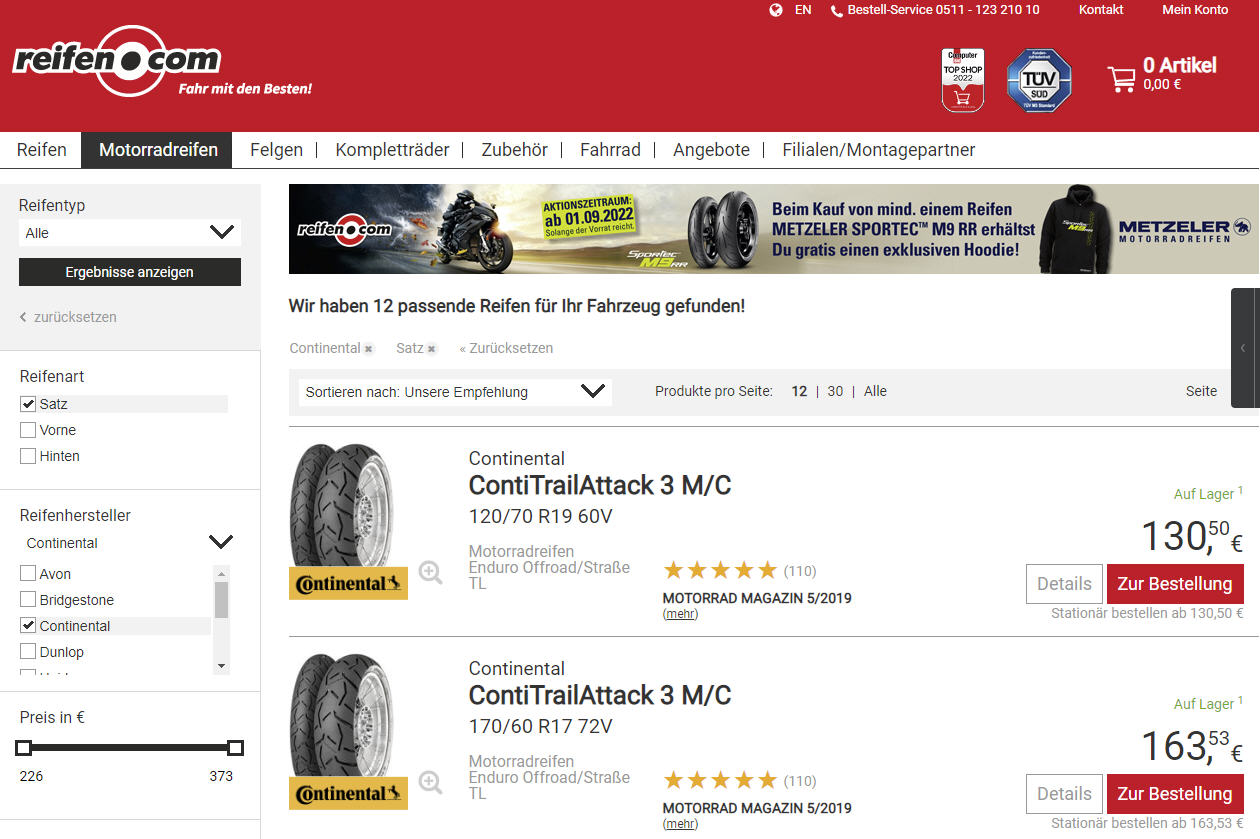
Task: Click Details for the 120/70 R19 tire
Action: click(x=1064, y=584)
